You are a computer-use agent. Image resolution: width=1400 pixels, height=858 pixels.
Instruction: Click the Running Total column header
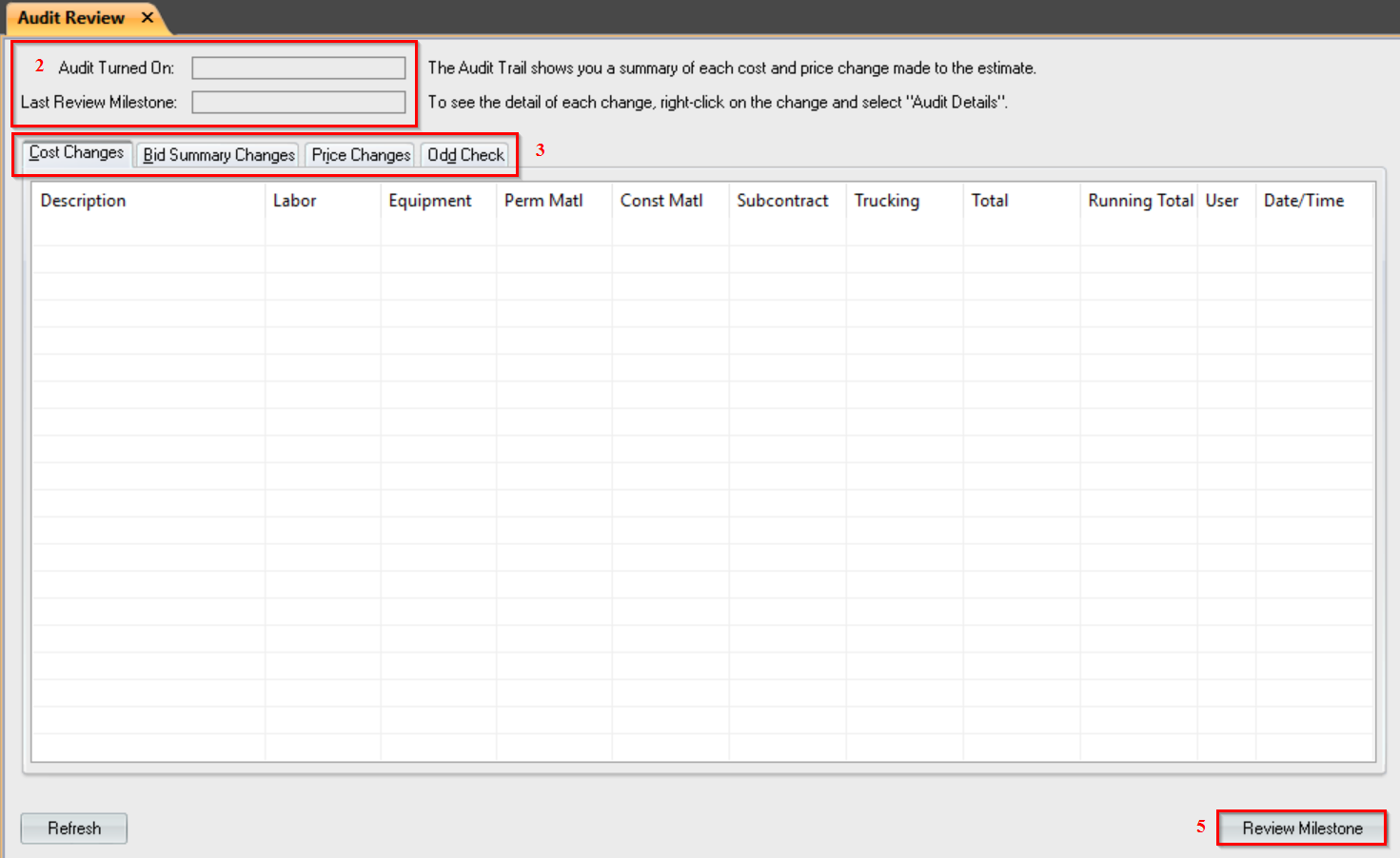coord(1139,201)
